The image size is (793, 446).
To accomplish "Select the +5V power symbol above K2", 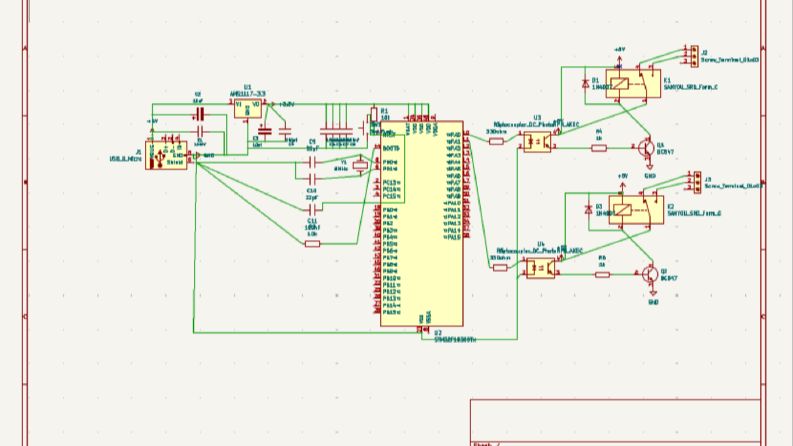I will point(623,186).
